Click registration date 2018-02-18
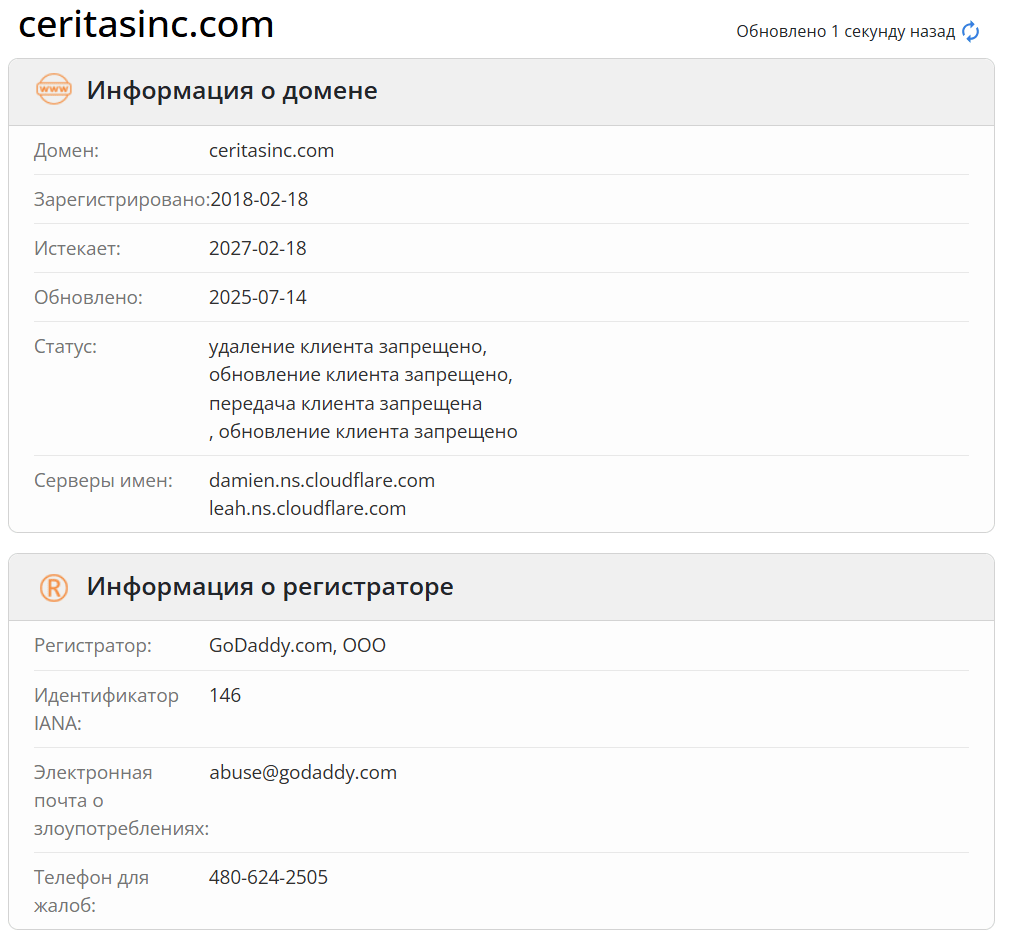The image size is (1013, 936). tap(259, 200)
